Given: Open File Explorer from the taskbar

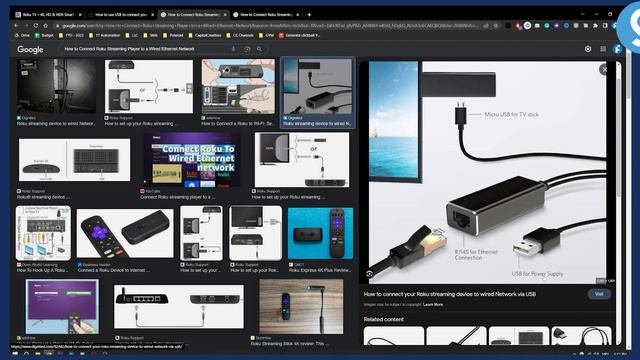Looking at the screenshot, I should pyautogui.click(x=38, y=353).
